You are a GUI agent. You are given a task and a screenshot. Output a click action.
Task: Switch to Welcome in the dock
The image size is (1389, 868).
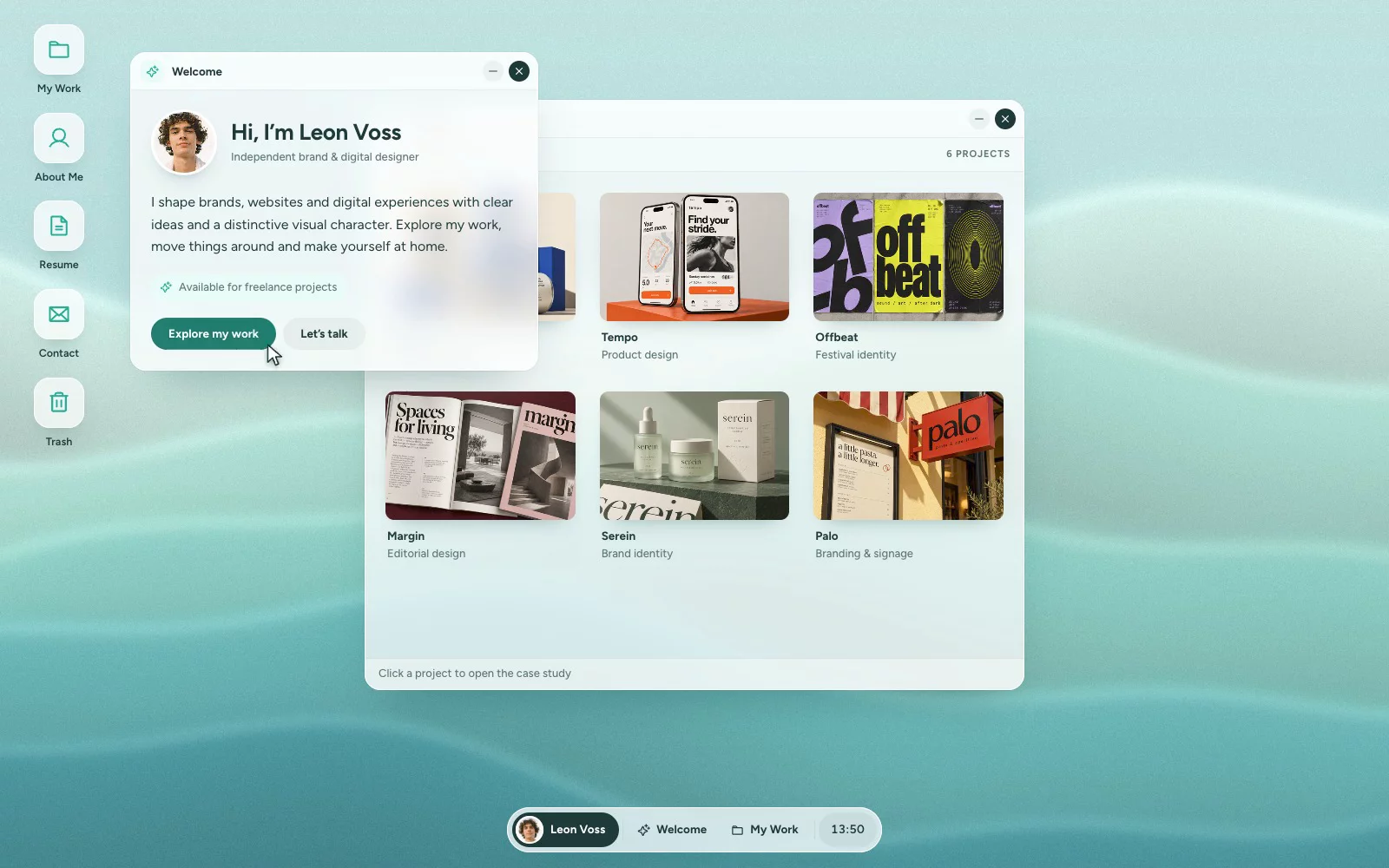[672, 830]
